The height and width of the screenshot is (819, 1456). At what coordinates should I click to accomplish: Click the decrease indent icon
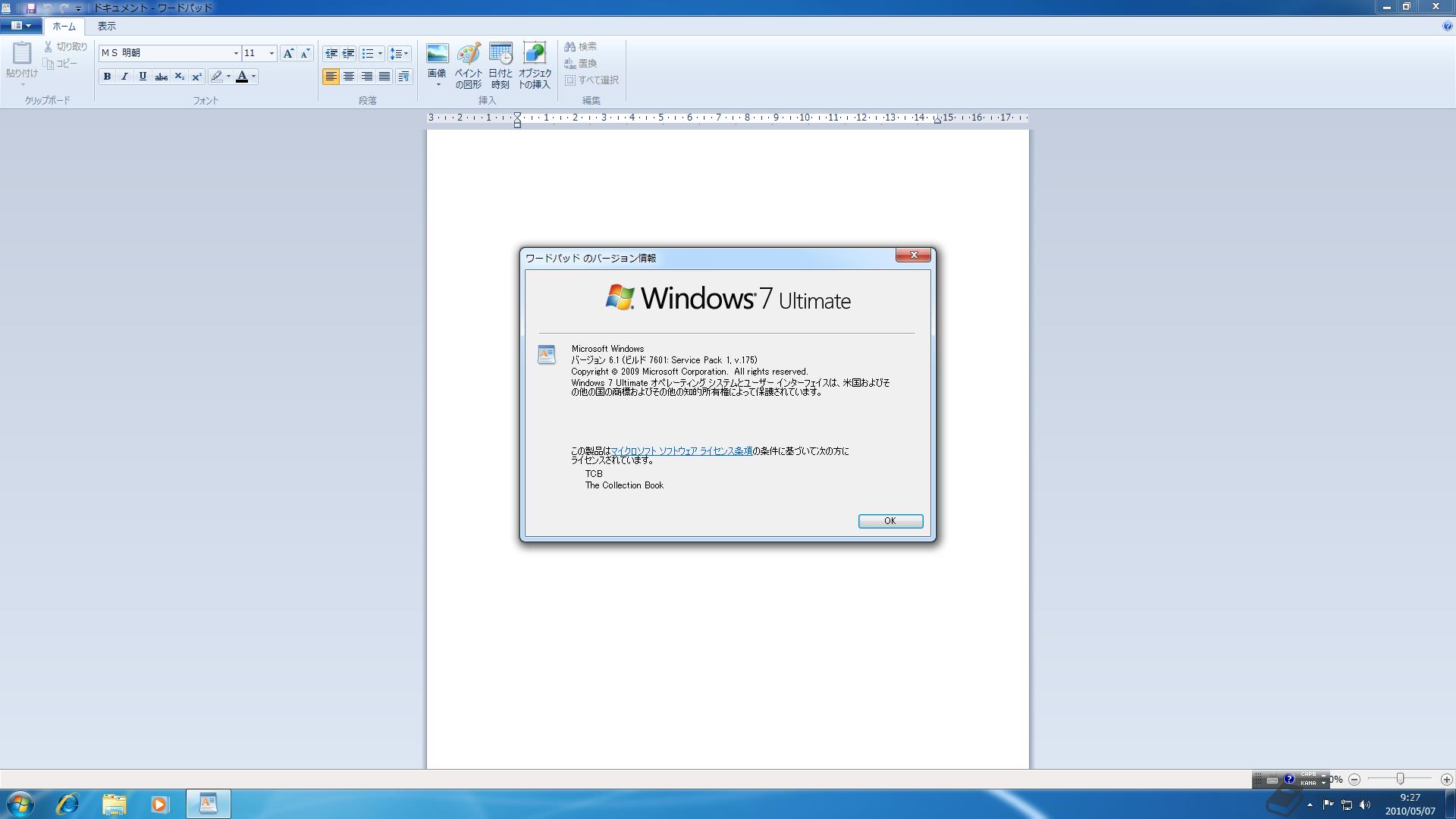(331, 53)
